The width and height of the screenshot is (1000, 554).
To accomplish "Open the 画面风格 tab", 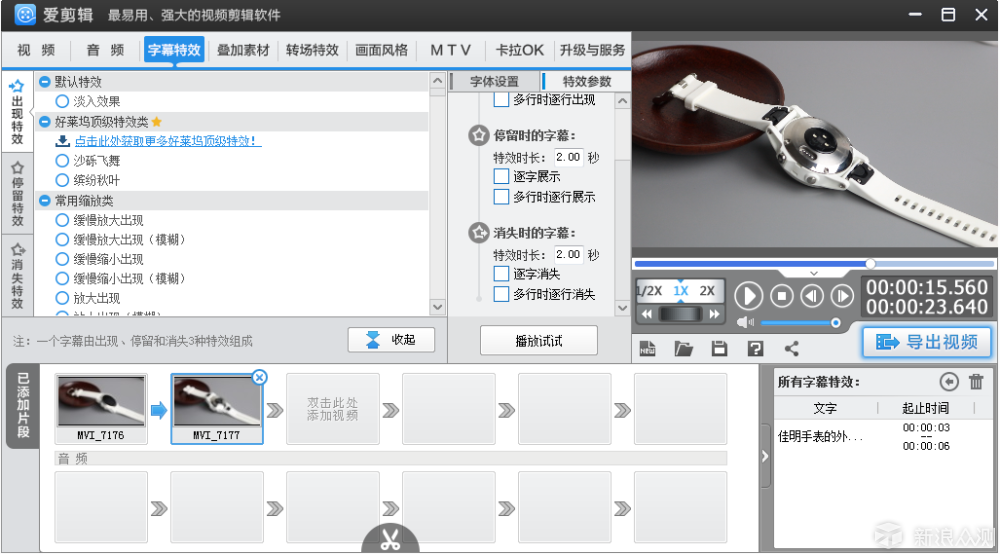I will click(x=381, y=50).
